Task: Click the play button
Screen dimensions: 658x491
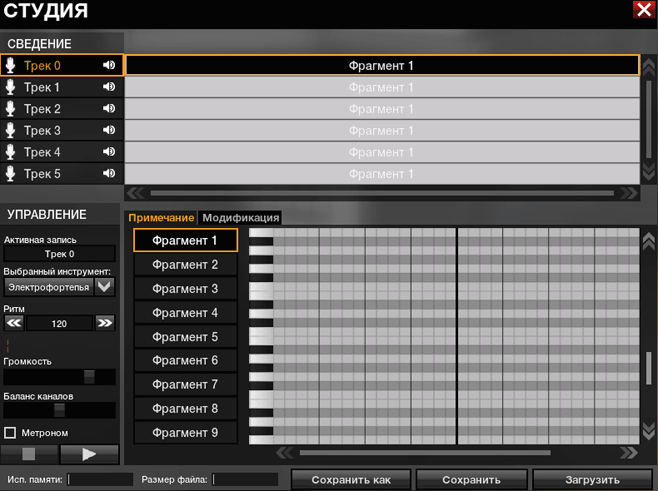Action: coord(89,454)
